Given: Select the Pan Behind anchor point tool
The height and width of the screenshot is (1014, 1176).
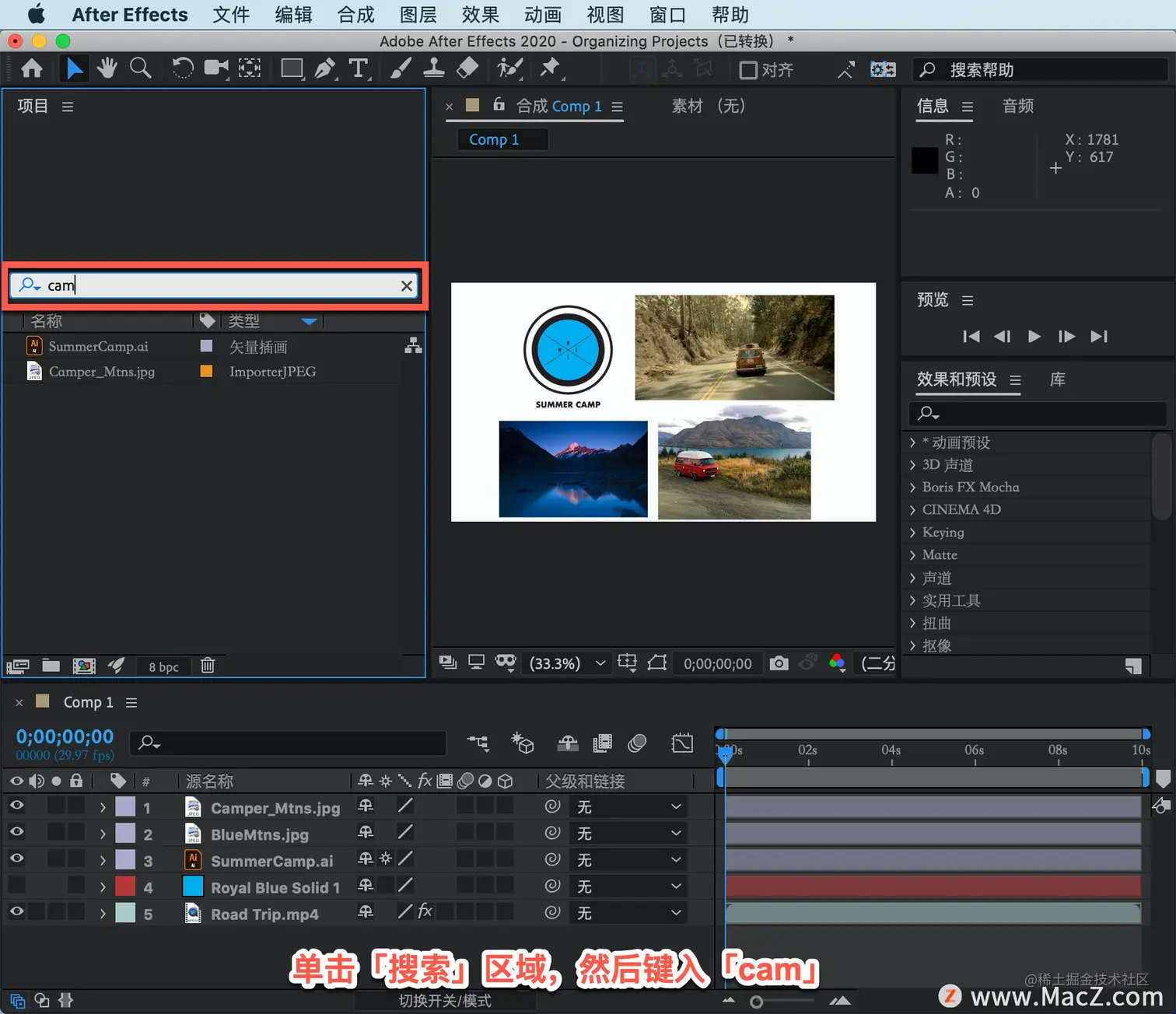Looking at the screenshot, I should tap(250, 69).
